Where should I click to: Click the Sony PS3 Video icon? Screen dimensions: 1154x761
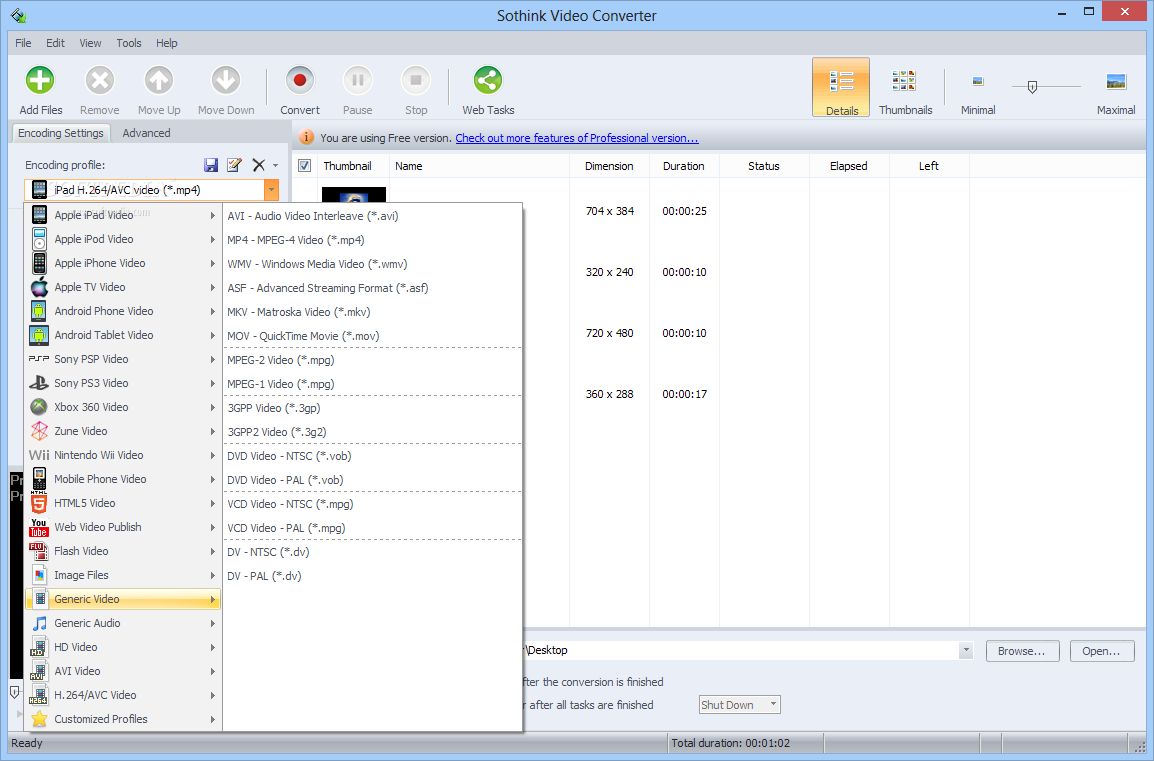pos(39,383)
